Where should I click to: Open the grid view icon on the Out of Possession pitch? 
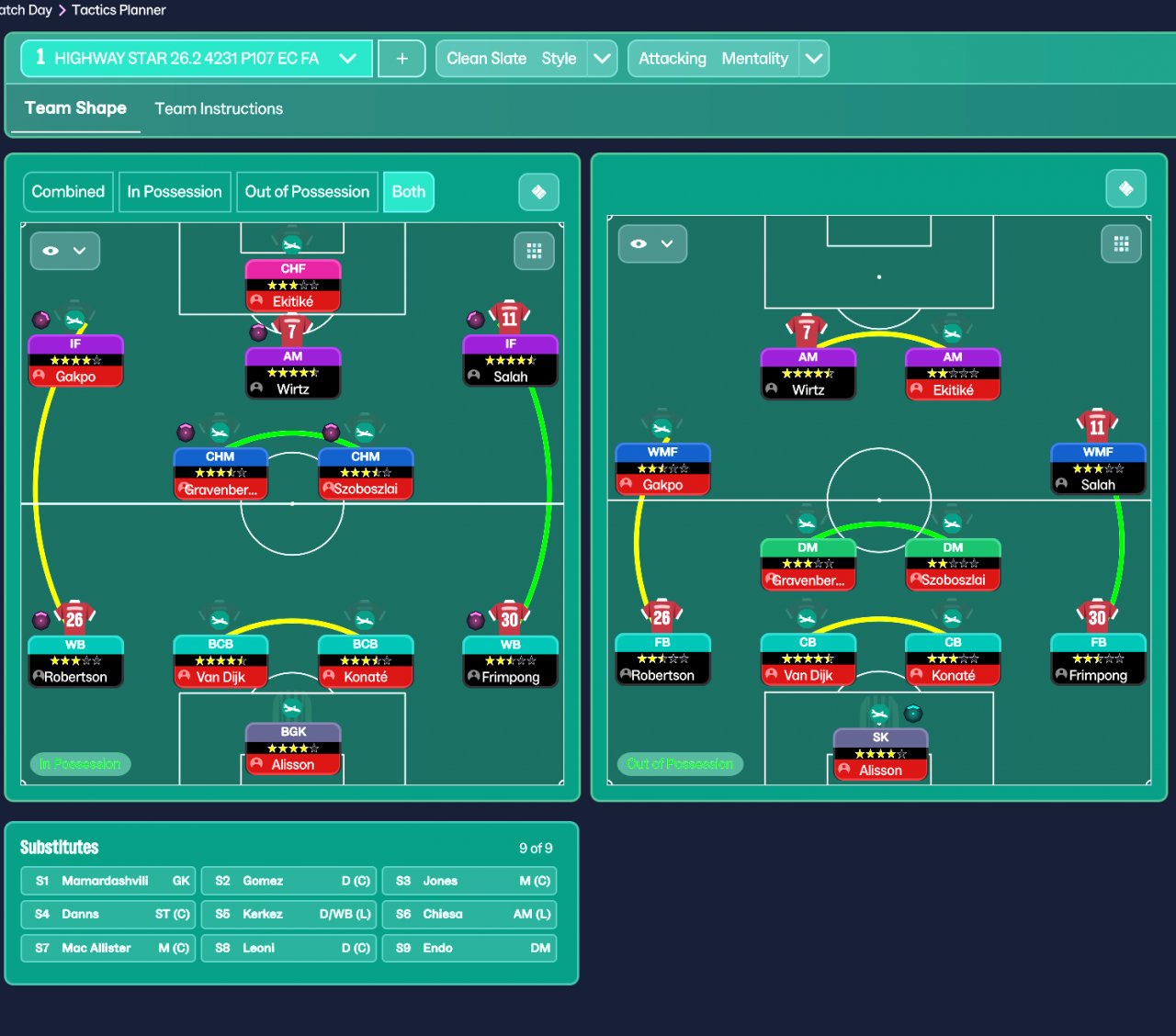(1121, 243)
